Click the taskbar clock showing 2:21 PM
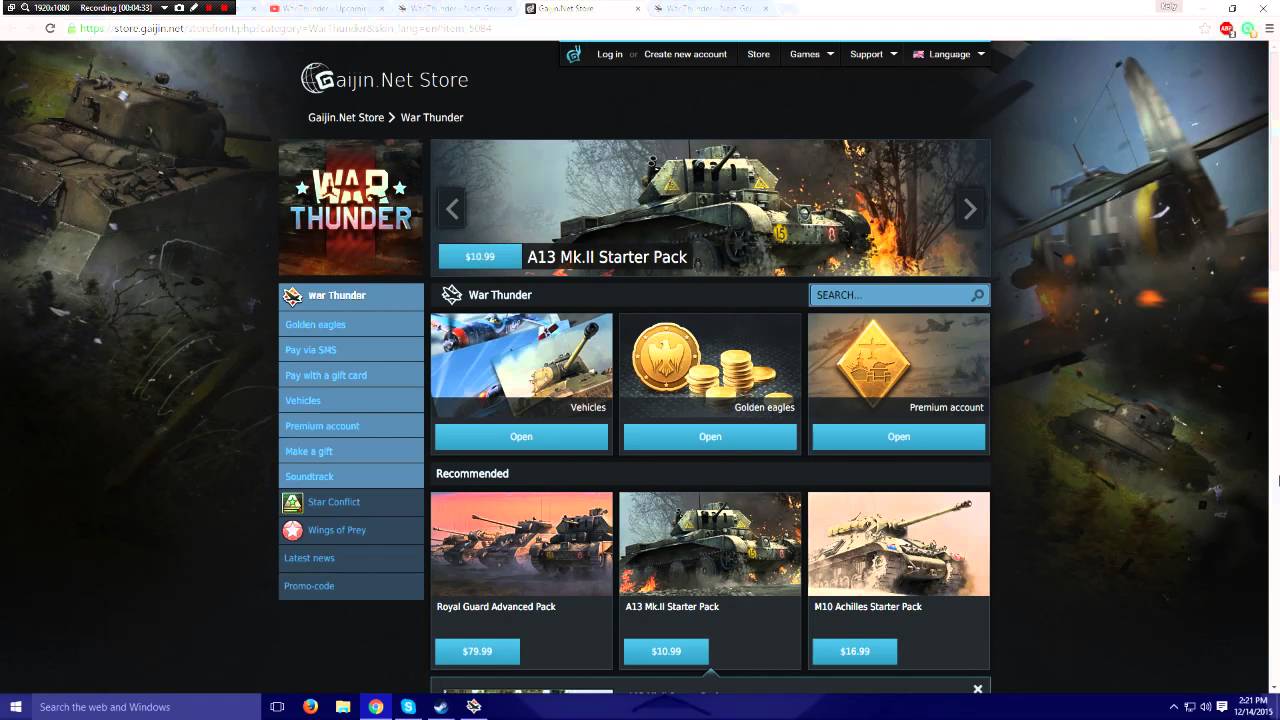Viewport: 1280px width, 720px height. click(1252, 707)
